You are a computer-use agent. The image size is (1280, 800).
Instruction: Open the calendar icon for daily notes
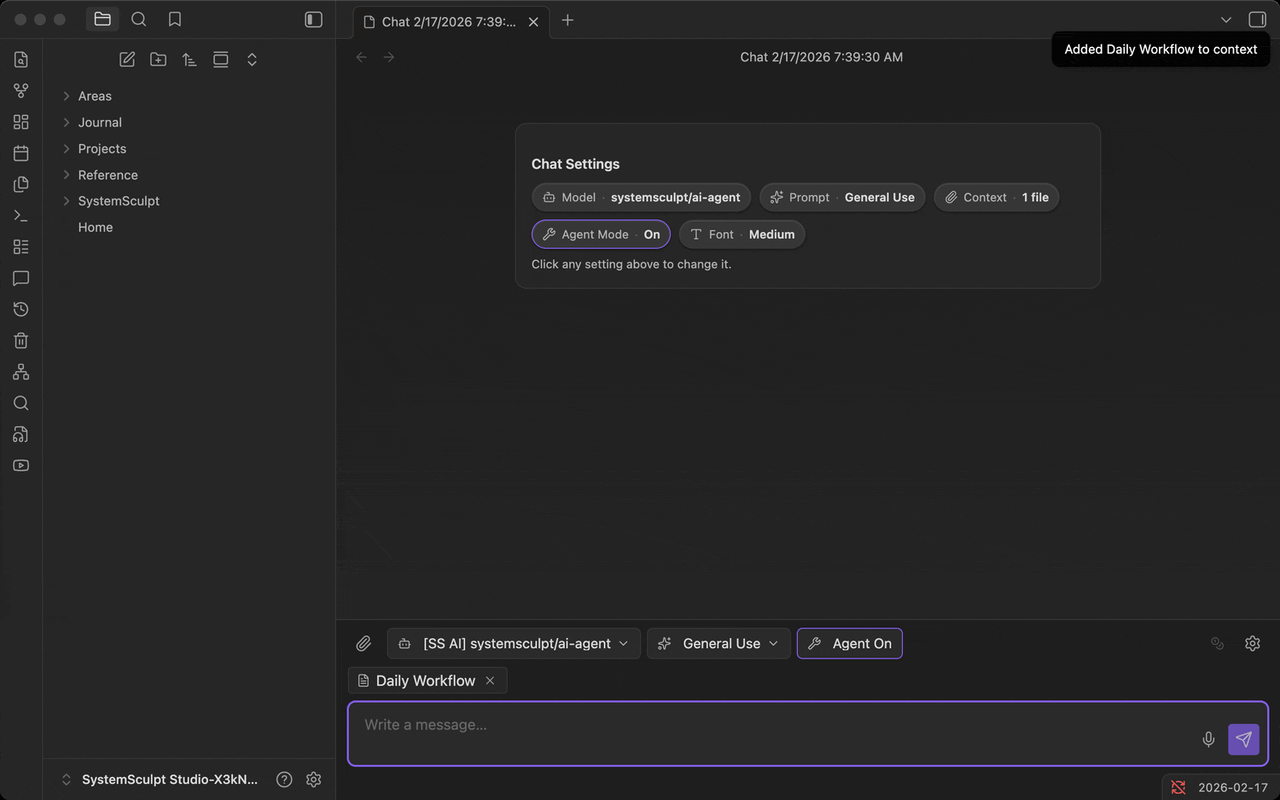click(20, 152)
